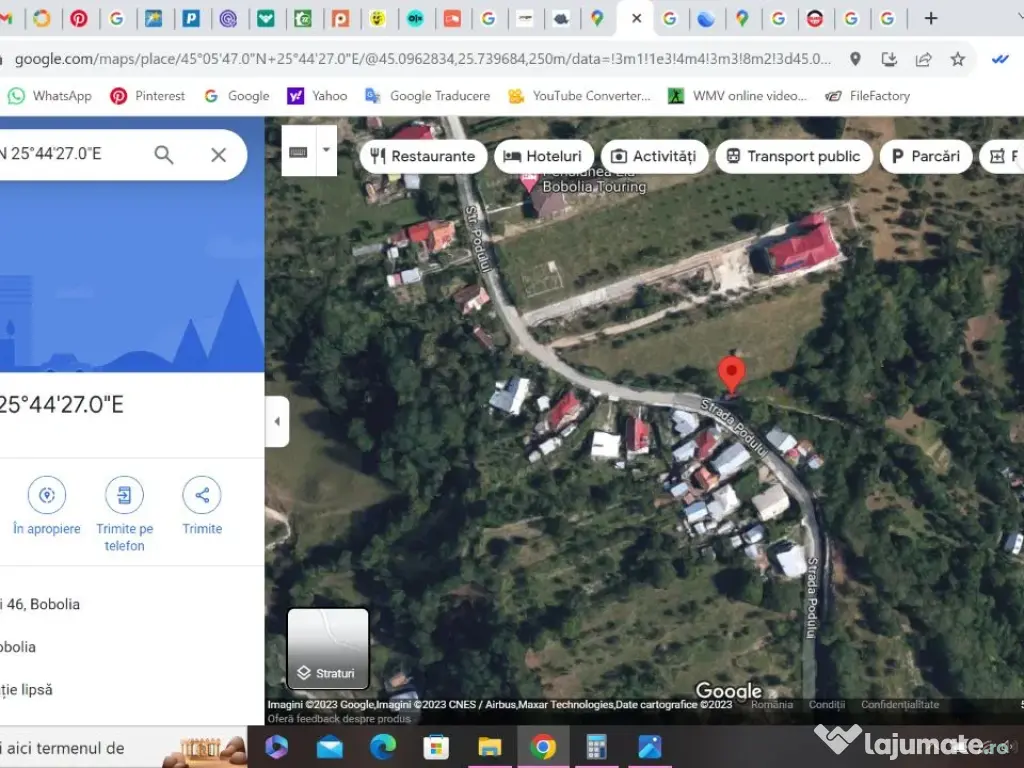The height and width of the screenshot is (768, 1024).
Task: Select the Restaurante category chip
Action: tap(423, 156)
